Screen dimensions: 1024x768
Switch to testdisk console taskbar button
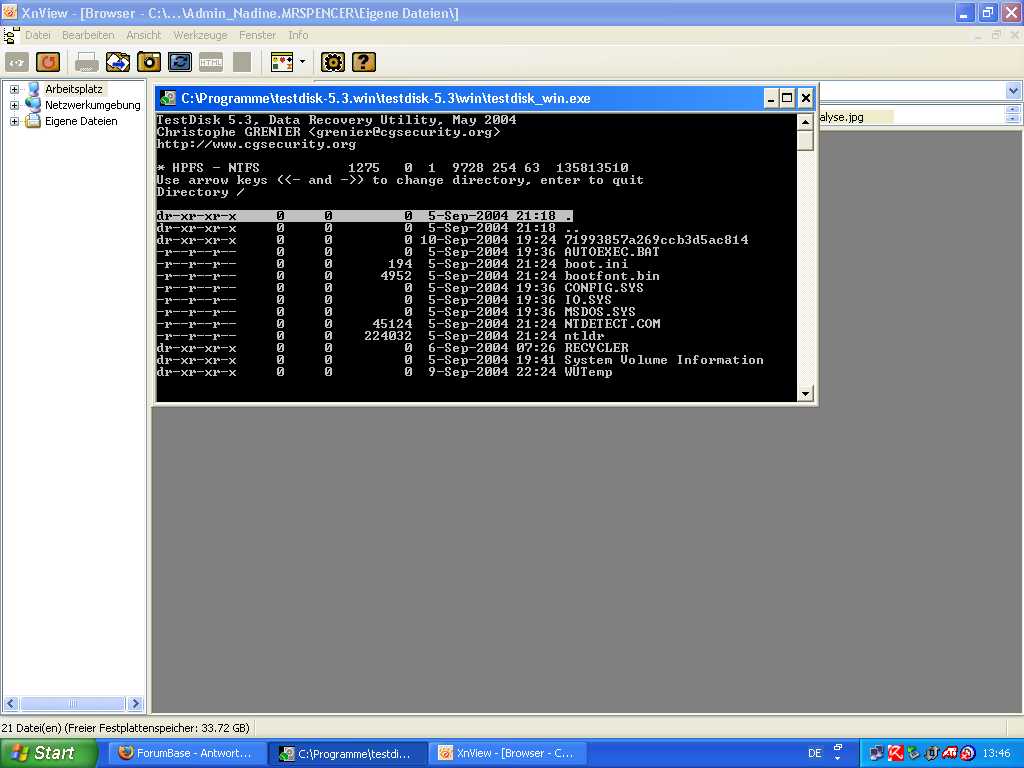[x=348, y=753]
